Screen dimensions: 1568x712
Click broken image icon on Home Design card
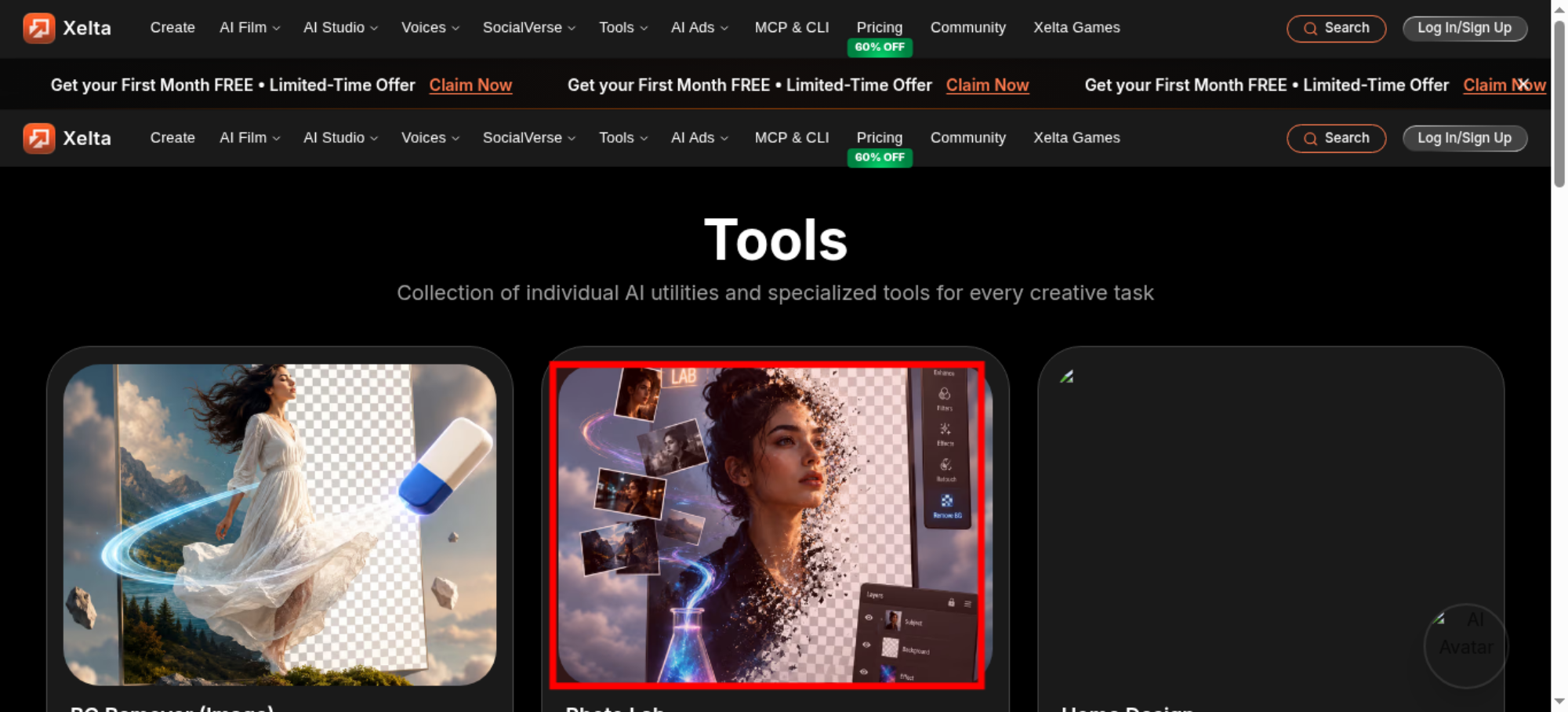click(1066, 376)
